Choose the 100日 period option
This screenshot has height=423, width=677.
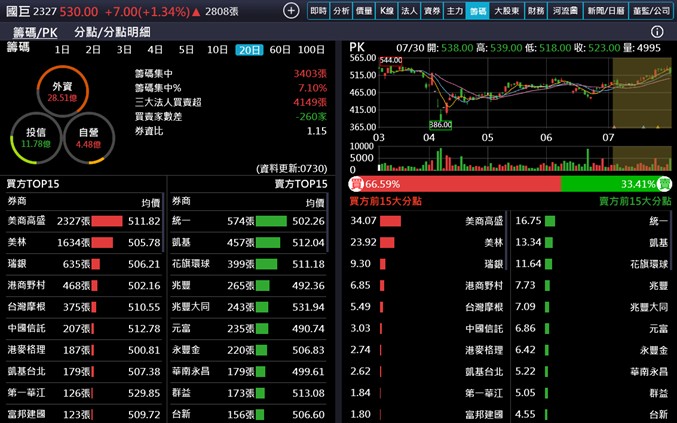pos(311,49)
